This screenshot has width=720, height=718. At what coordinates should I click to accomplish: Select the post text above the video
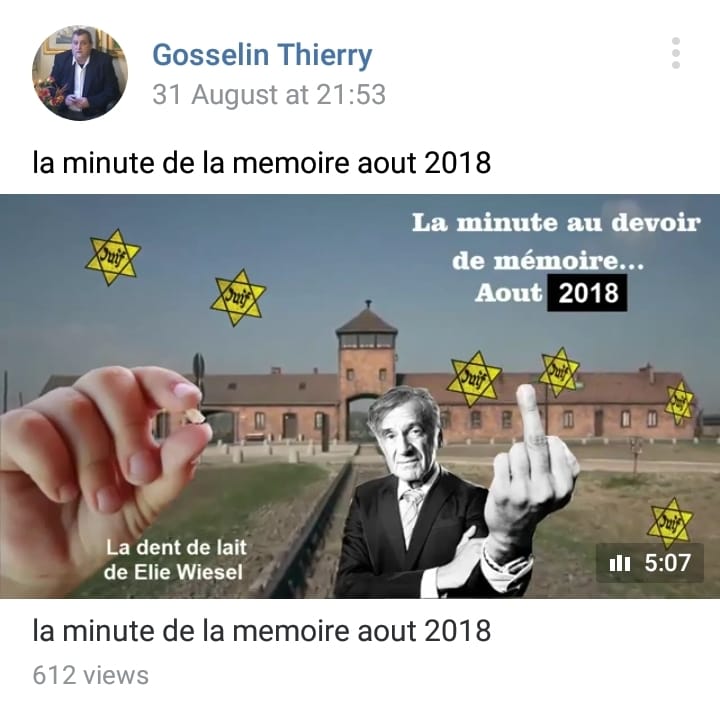(x=262, y=163)
